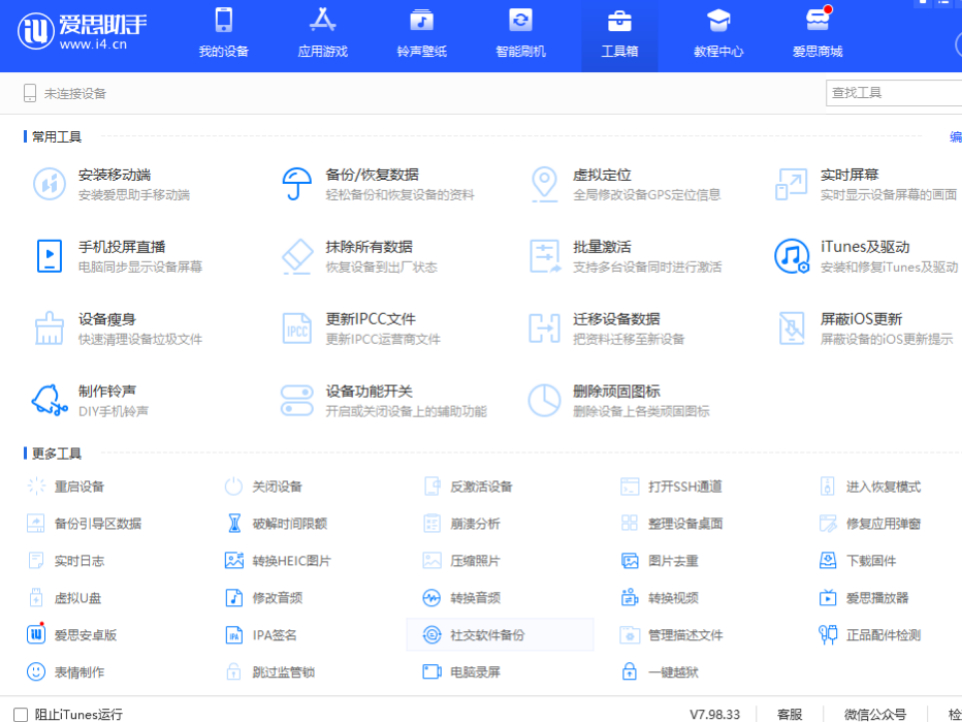Screen dimensions: 962x722
Task: Open 爱思安卓版 tool
Action: point(72,635)
